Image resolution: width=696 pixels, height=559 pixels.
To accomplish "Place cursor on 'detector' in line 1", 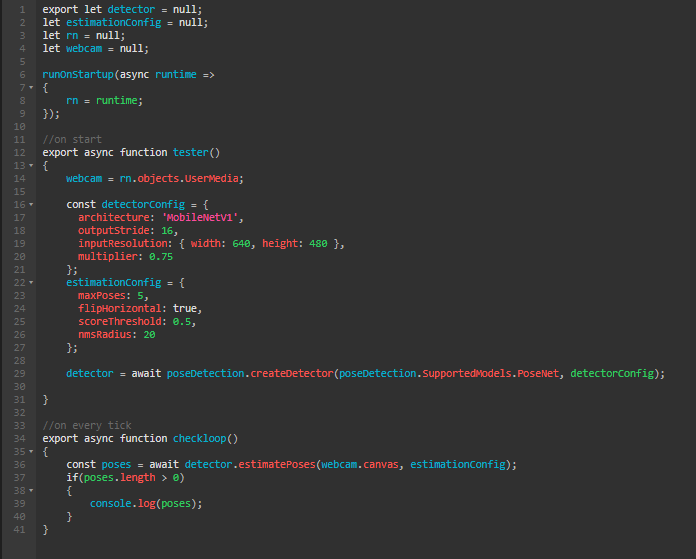I will click(x=131, y=9).
